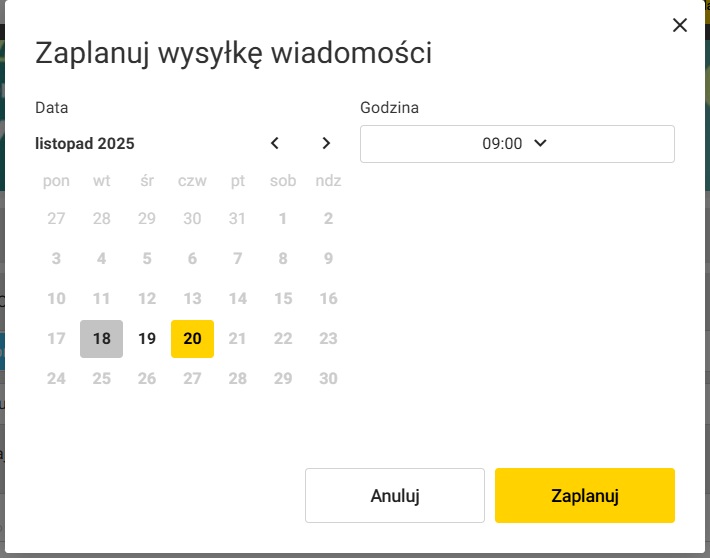This screenshot has height=558, width=710.
Task: Click the 09:00 time value
Action: point(503,143)
